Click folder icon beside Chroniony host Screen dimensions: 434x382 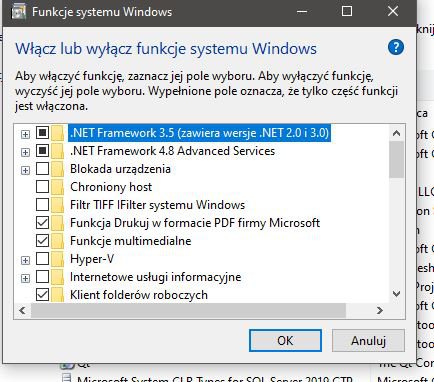(57, 187)
